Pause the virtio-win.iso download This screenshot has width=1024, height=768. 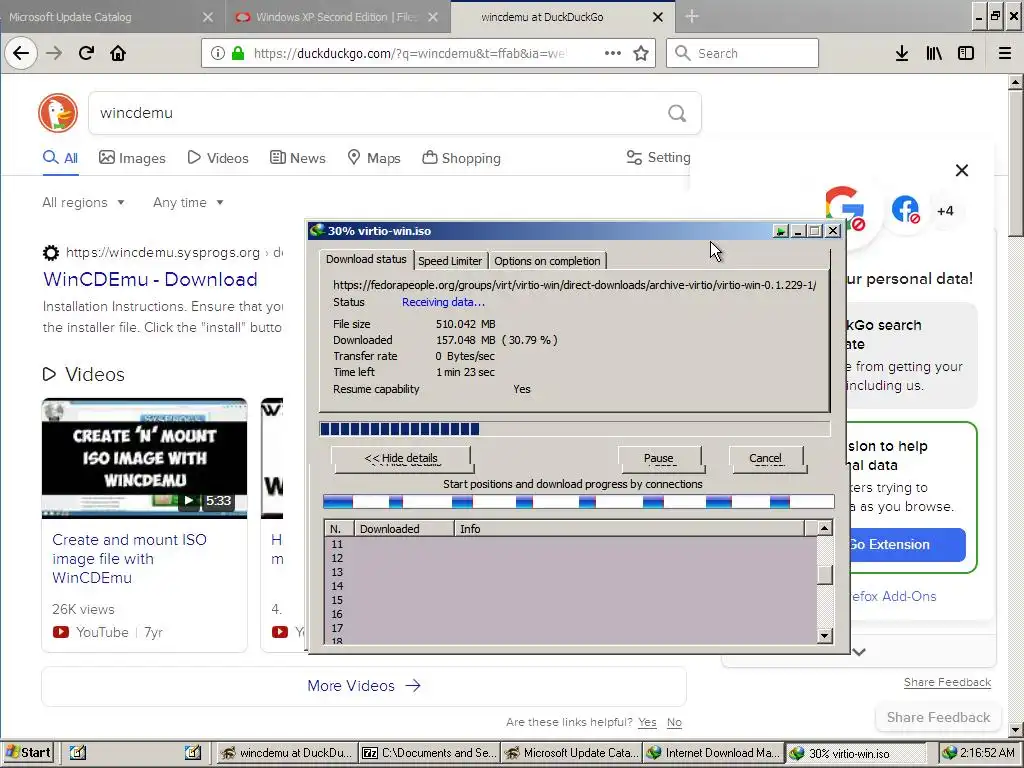(x=659, y=458)
